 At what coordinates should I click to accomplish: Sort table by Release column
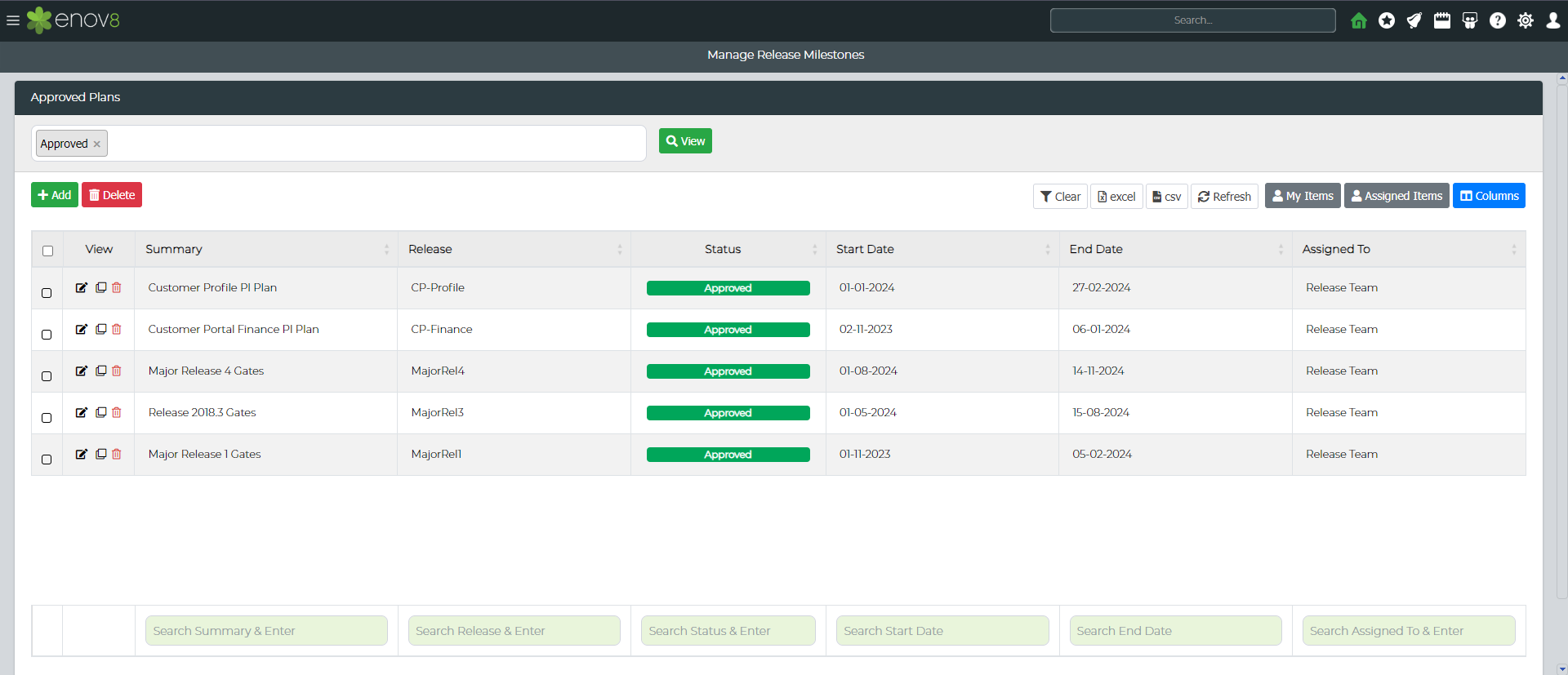(514, 249)
